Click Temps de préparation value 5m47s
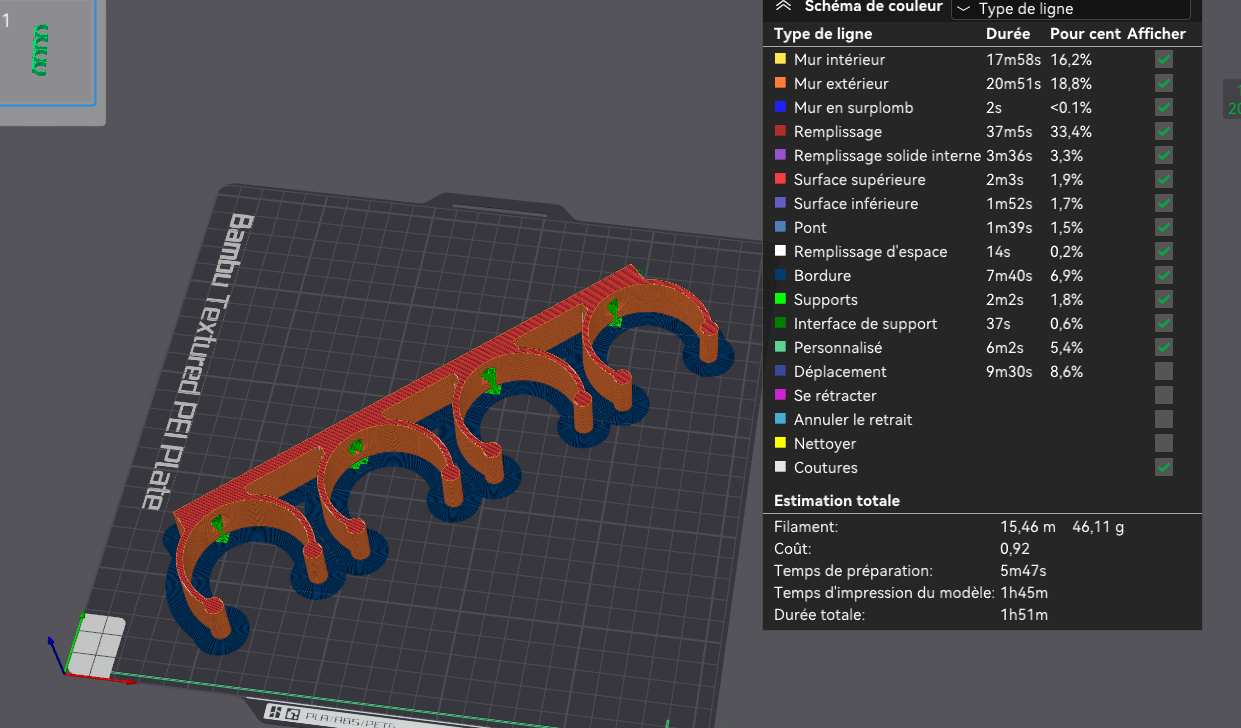This screenshot has width=1241, height=728. click(x=1024, y=571)
